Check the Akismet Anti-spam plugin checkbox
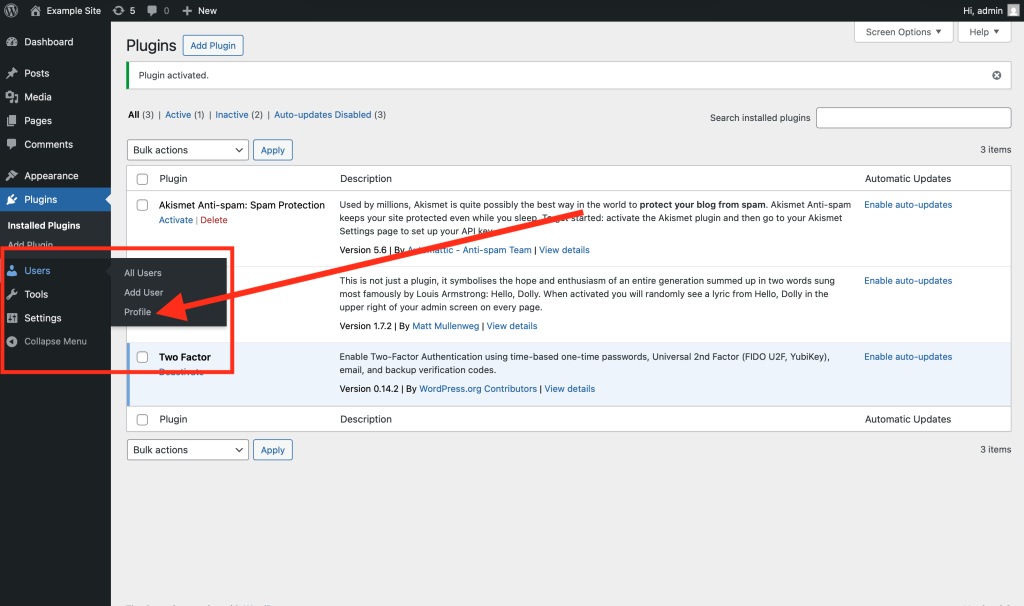1024x606 pixels. pyautogui.click(x=142, y=205)
